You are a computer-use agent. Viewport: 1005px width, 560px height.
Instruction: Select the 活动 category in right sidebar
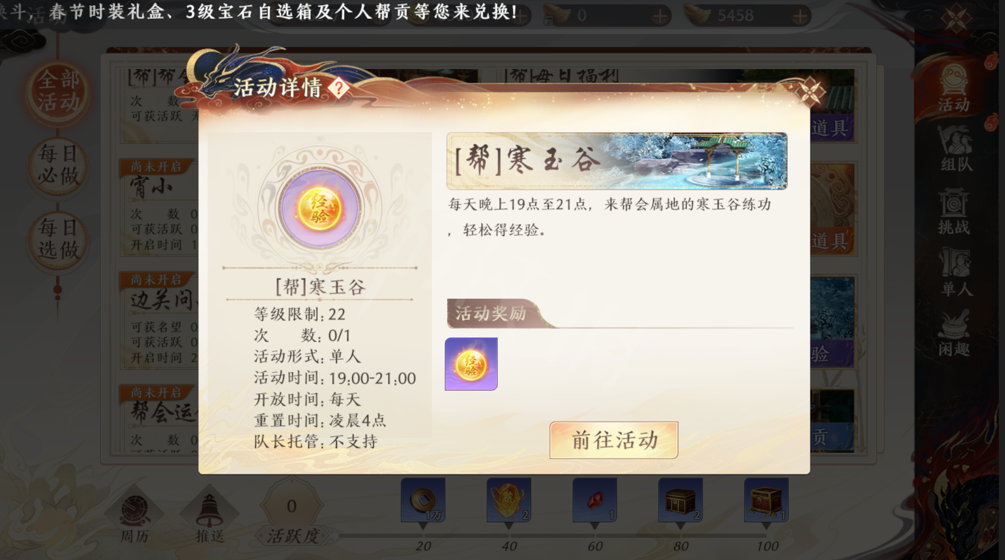click(x=954, y=88)
